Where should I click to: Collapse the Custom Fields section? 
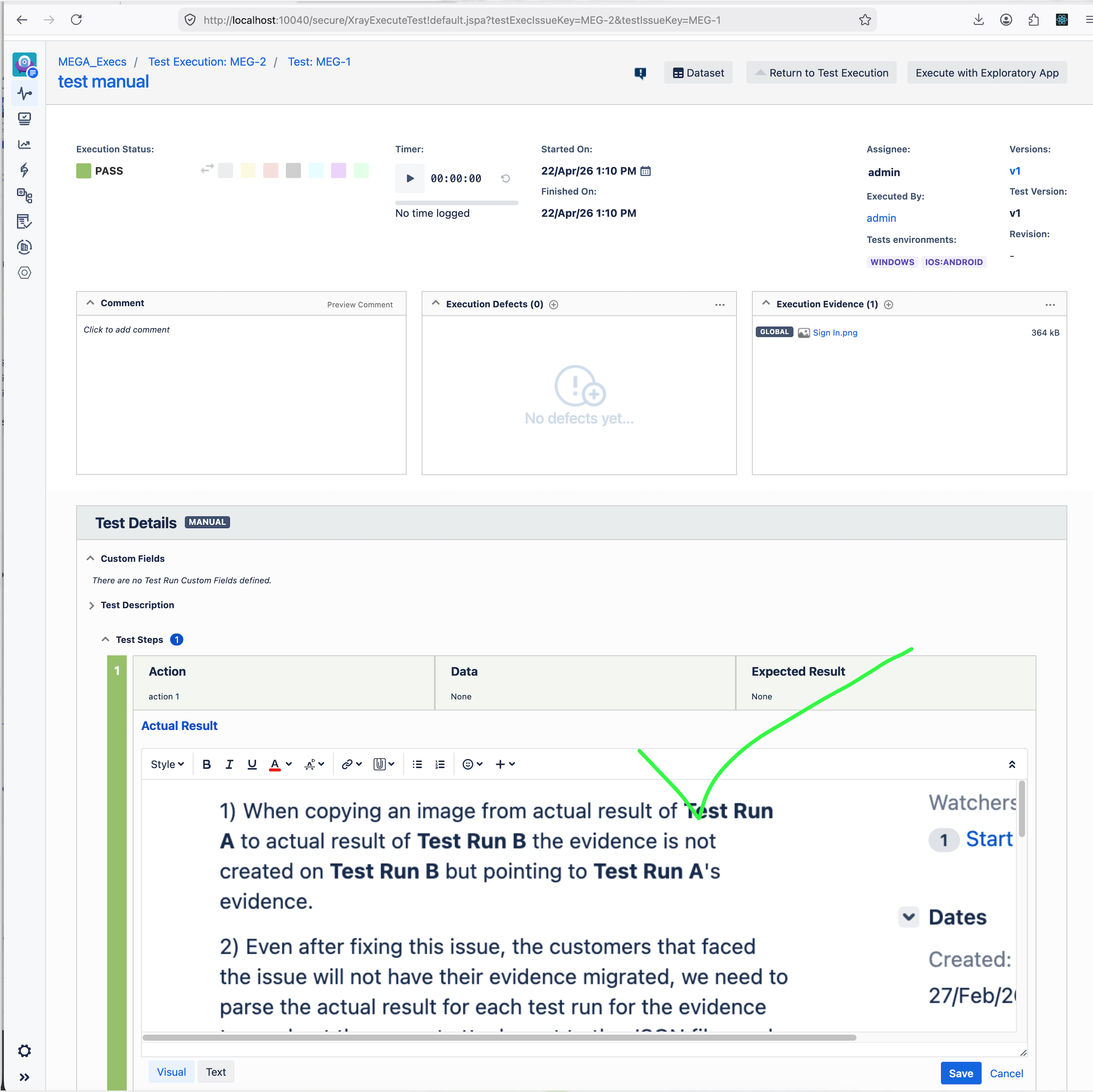[x=90, y=558]
